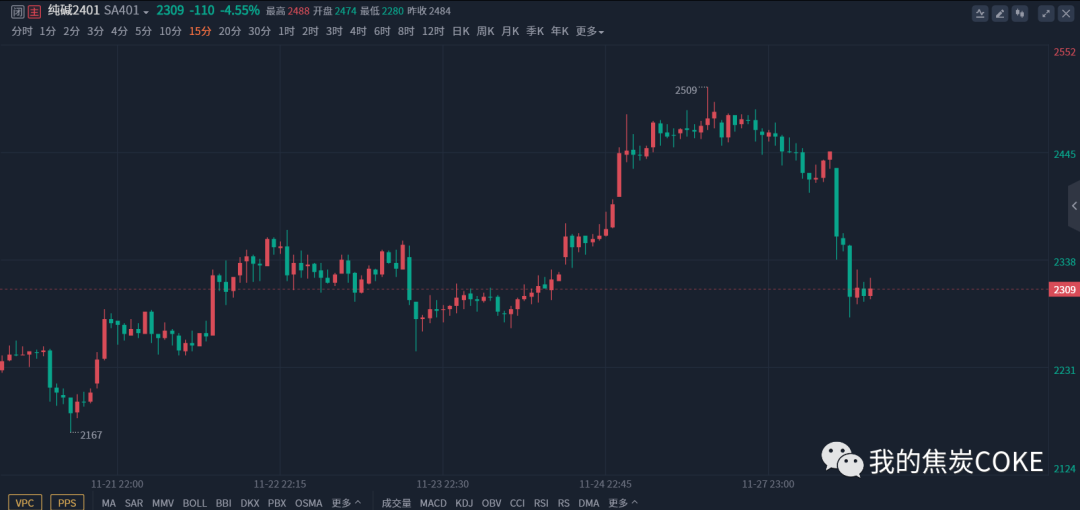Expand 更多 after DMA sub-indicators
Viewport: 1080px width, 510px height.
pyautogui.click(x=623, y=503)
